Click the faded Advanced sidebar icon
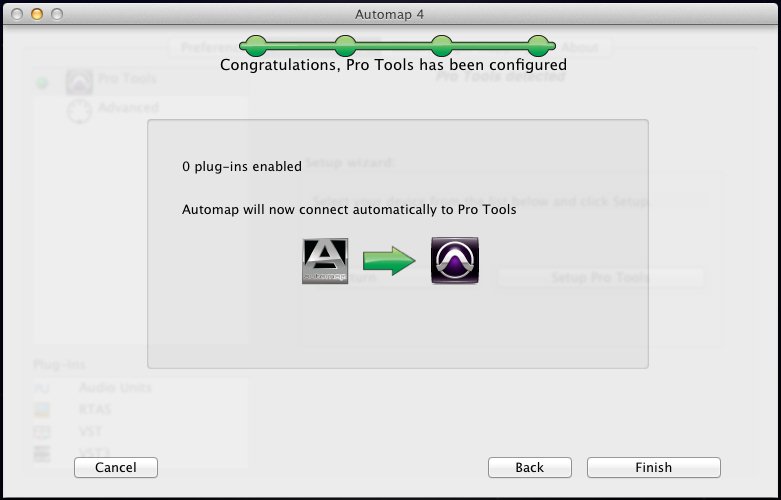 pos(80,110)
